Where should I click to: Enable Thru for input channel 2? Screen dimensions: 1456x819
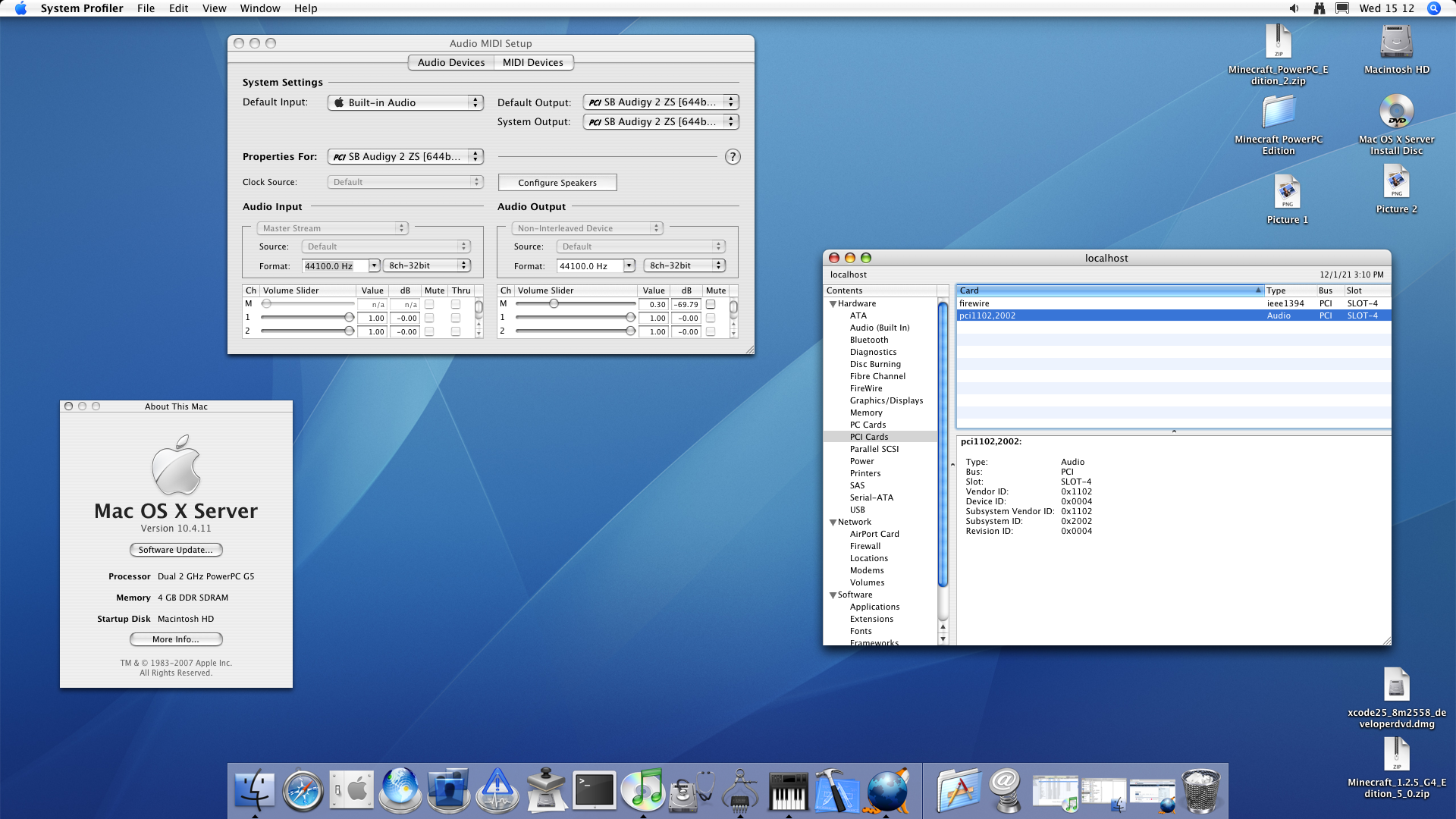[x=456, y=331]
